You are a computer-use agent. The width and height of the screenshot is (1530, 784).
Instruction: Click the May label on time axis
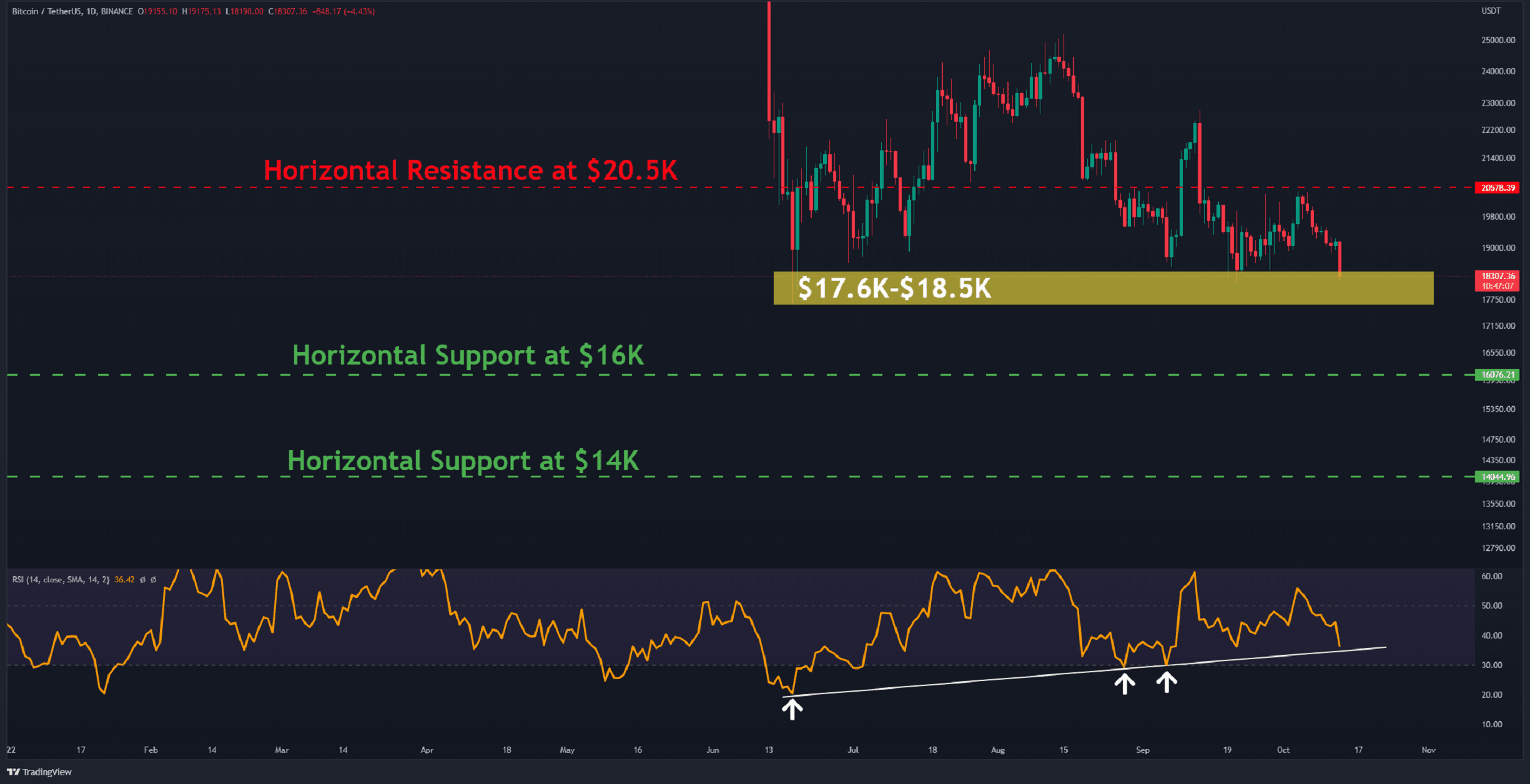click(x=567, y=750)
